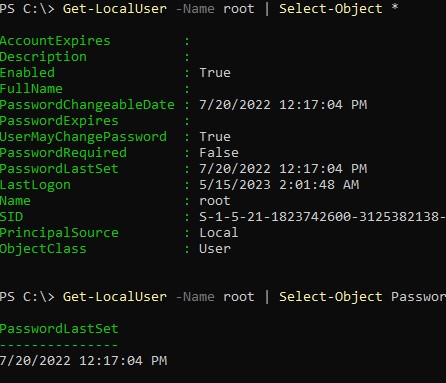Click the PasswordExpires property label
Viewport: 446px width, 383px height.
pos(59,121)
